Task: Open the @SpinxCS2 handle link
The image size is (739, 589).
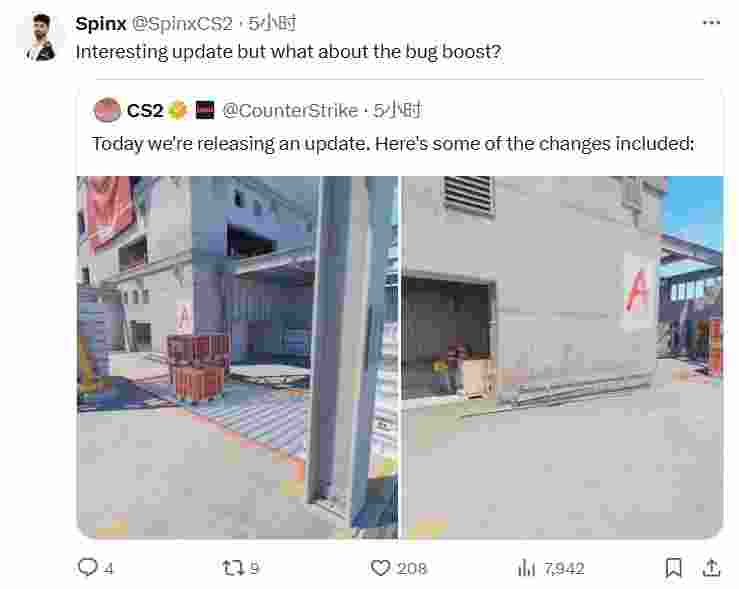Action: coord(182,24)
